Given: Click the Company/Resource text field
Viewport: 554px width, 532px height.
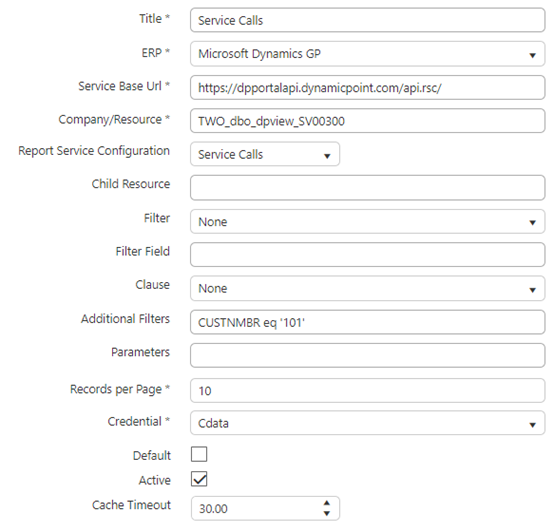Looking at the screenshot, I should (367, 121).
